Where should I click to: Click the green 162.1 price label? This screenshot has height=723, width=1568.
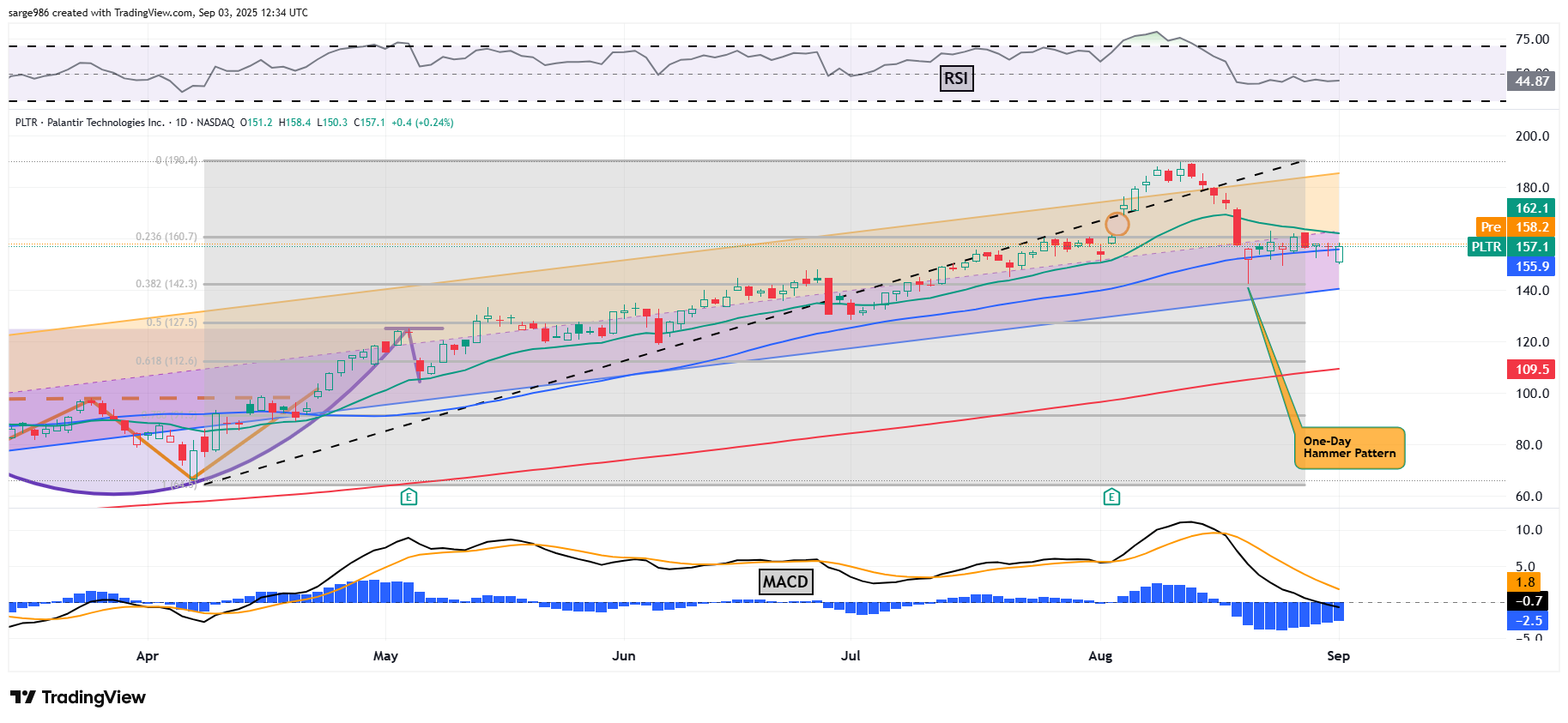coord(1531,208)
